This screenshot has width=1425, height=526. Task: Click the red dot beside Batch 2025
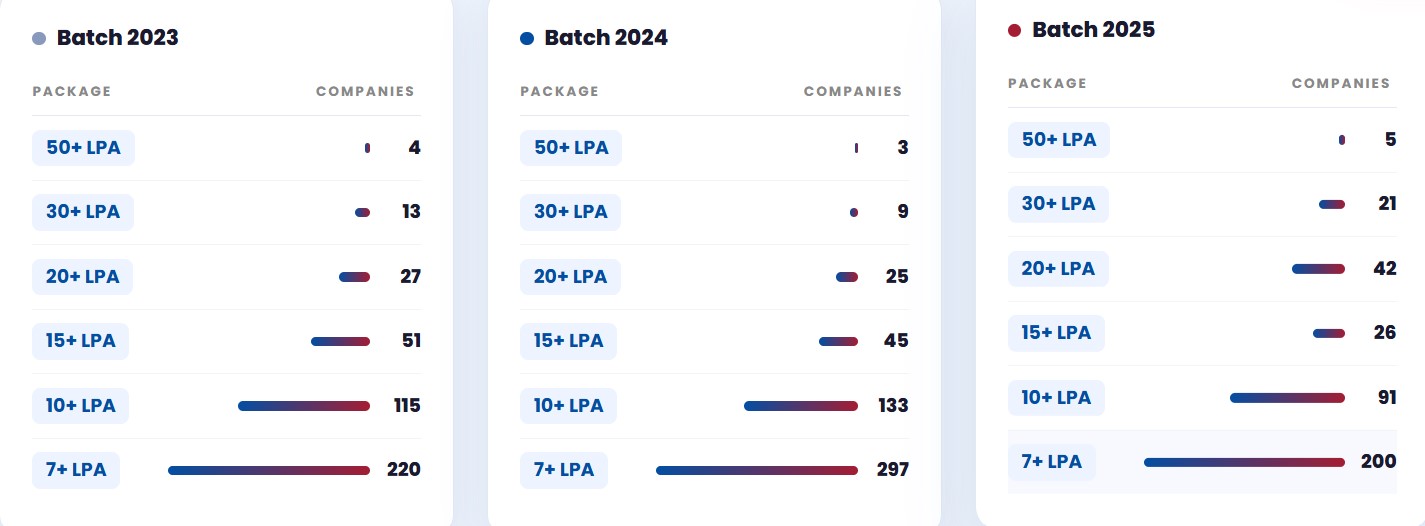pos(1014,31)
